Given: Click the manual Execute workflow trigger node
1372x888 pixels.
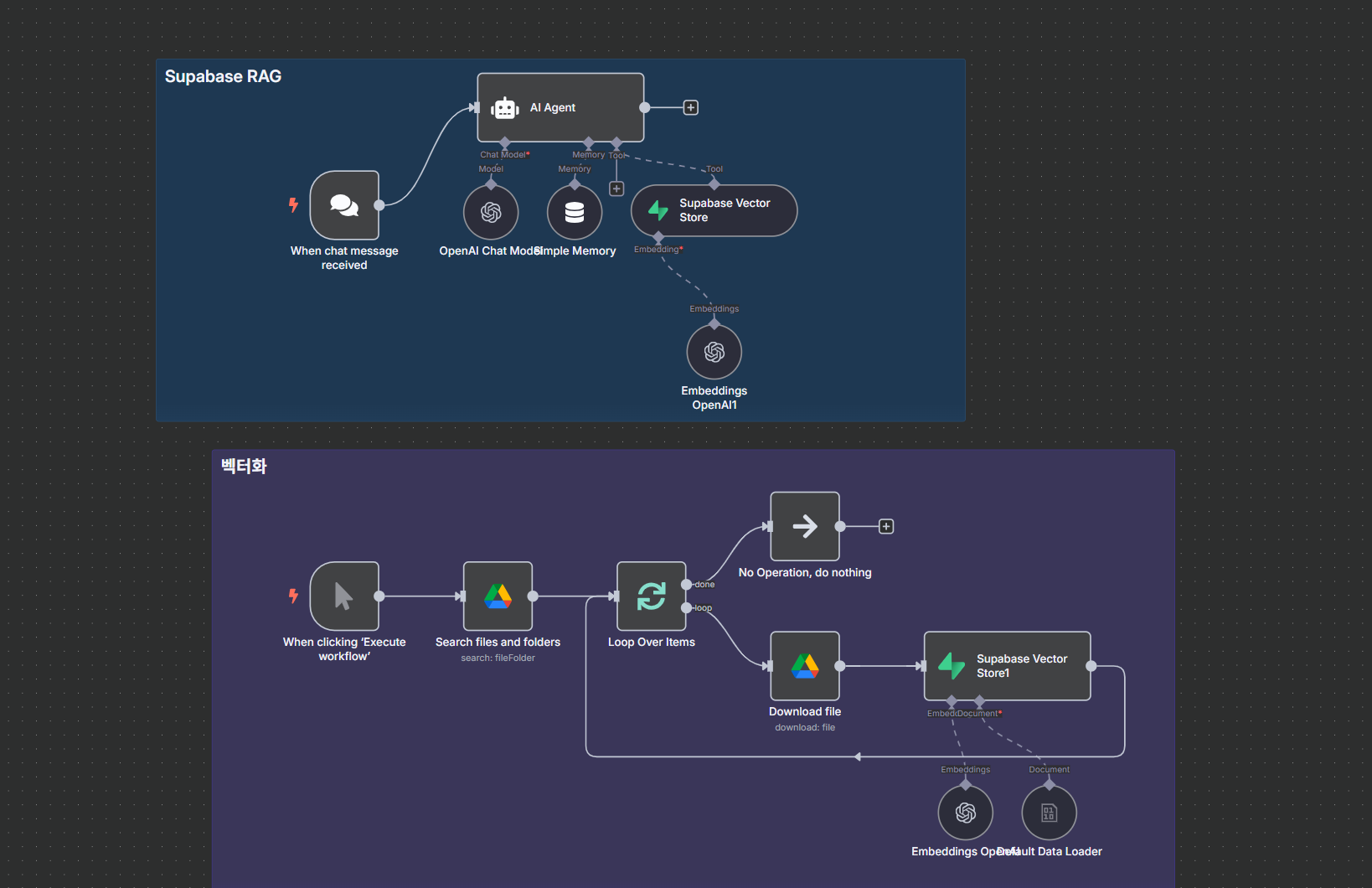Looking at the screenshot, I should pyautogui.click(x=344, y=596).
